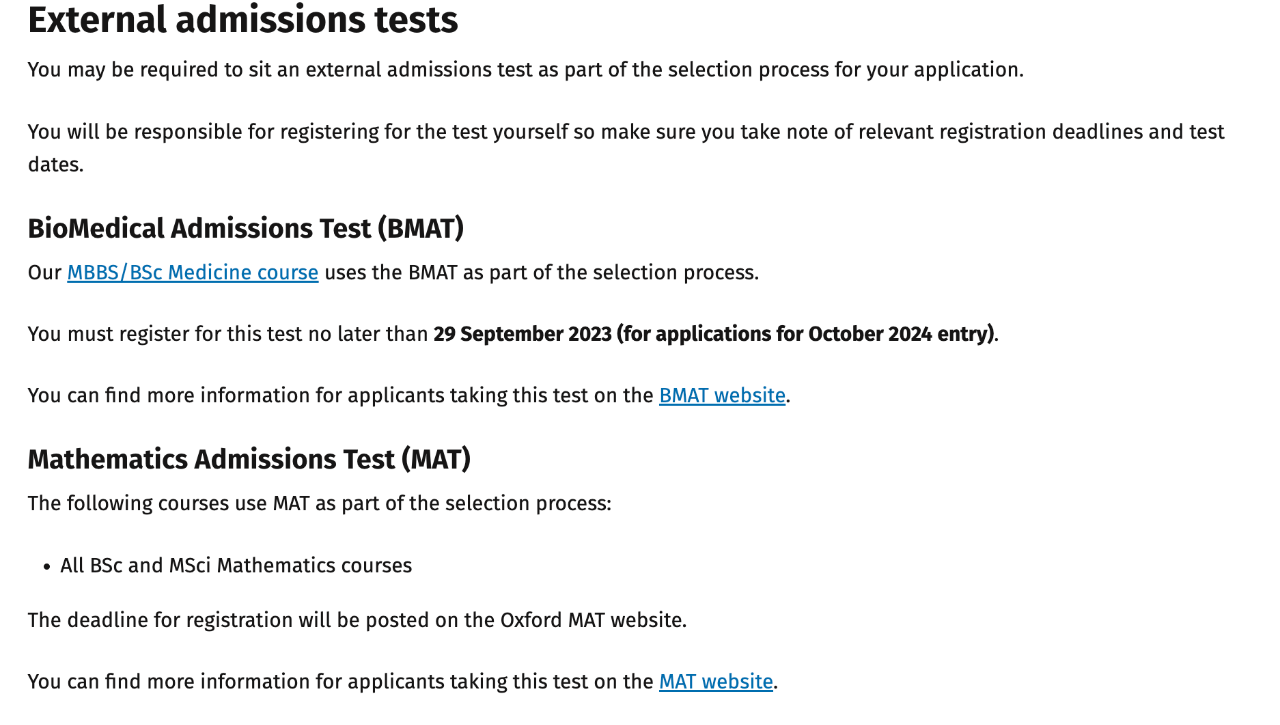
Task: Open the MBBS/BSc Medicine course link
Action: coord(193,272)
